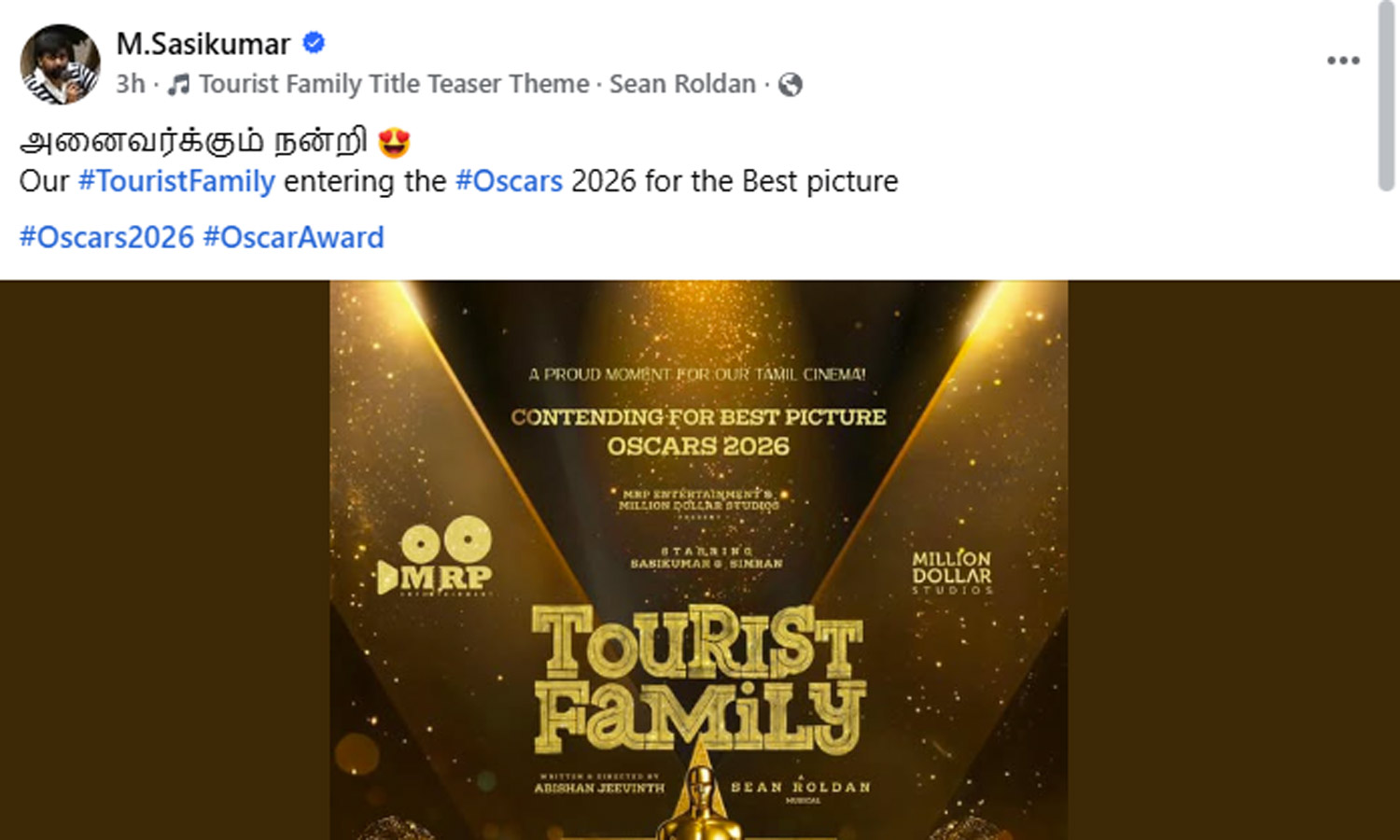Click the MRP Entertainment logo on the poster

point(435,558)
